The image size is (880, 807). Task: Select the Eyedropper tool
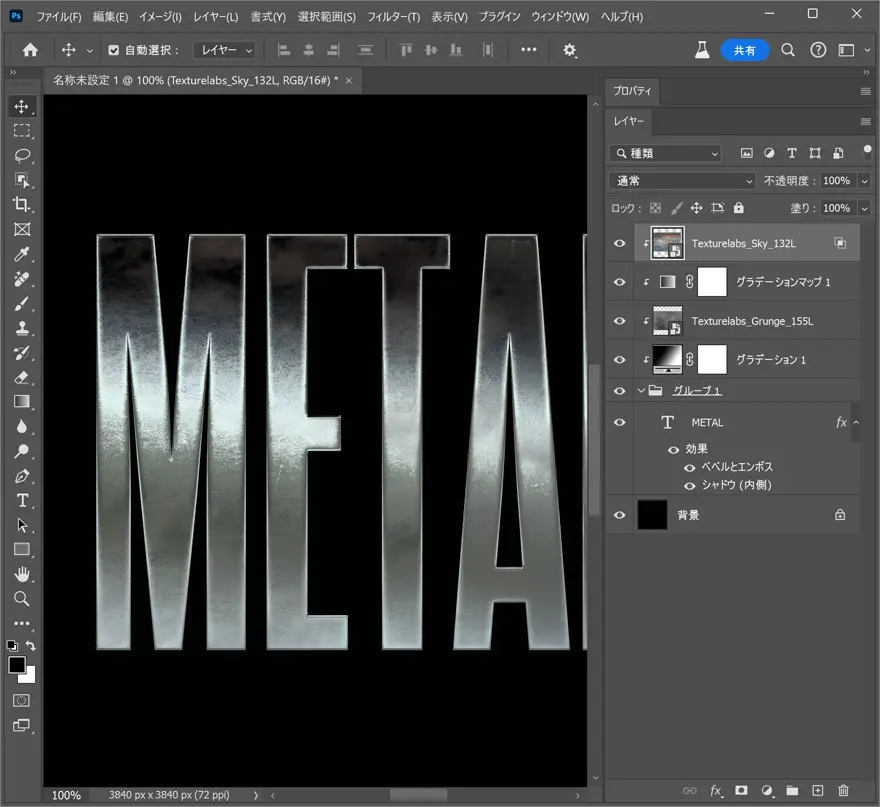pyautogui.click(x=21, y=254)
